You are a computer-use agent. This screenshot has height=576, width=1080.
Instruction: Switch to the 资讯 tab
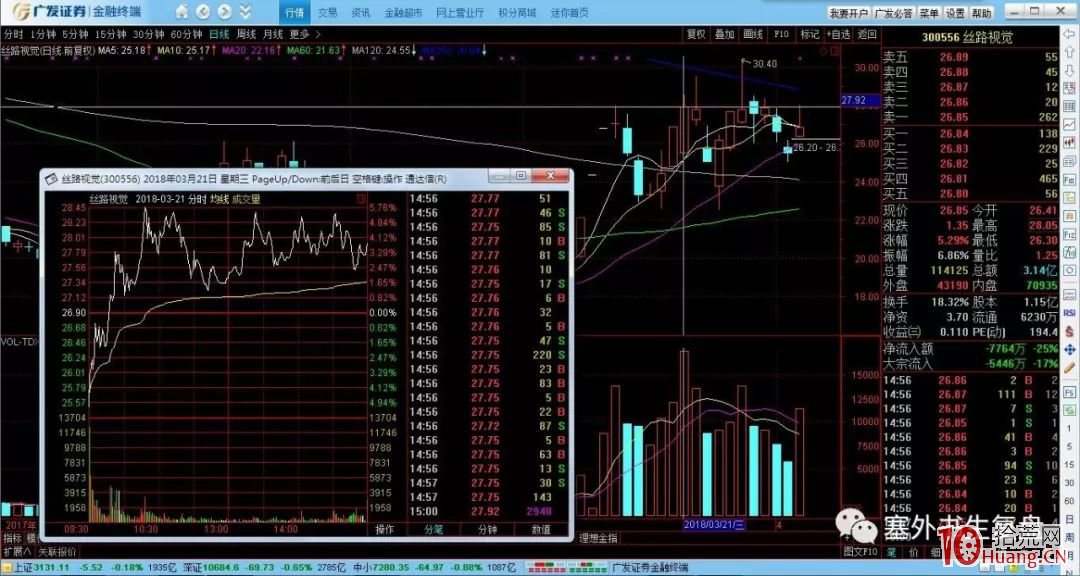pyautogui.click(x=360, y=12)
